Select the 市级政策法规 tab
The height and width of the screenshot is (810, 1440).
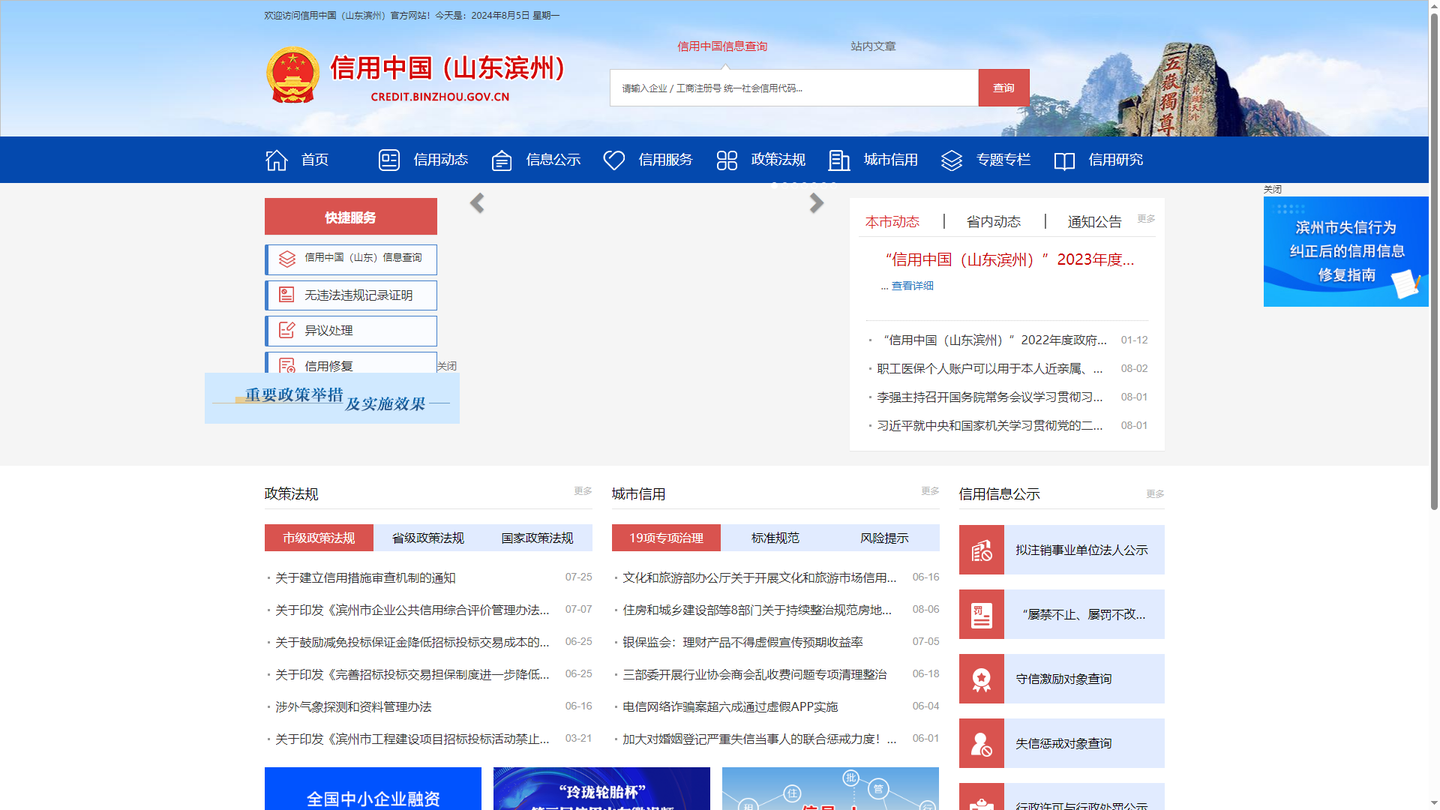[319, 538]
